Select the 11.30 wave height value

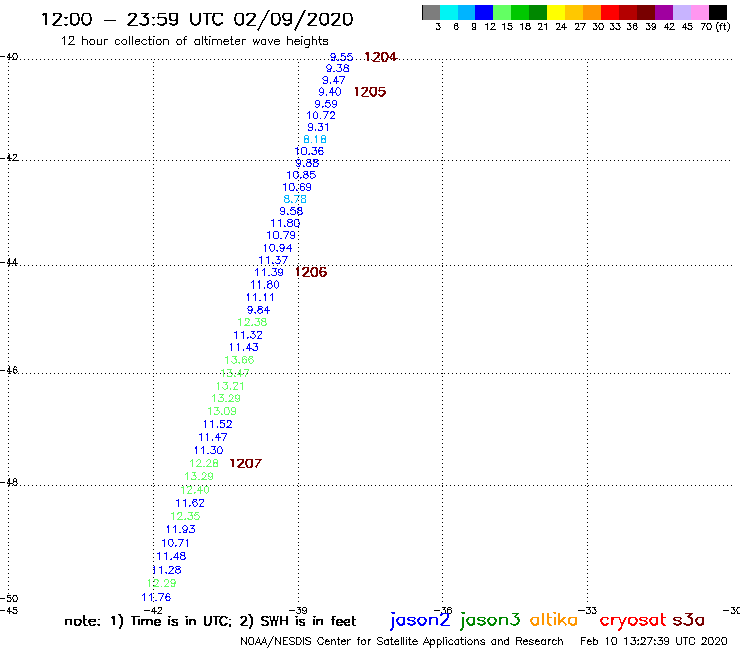click(209, 450)
